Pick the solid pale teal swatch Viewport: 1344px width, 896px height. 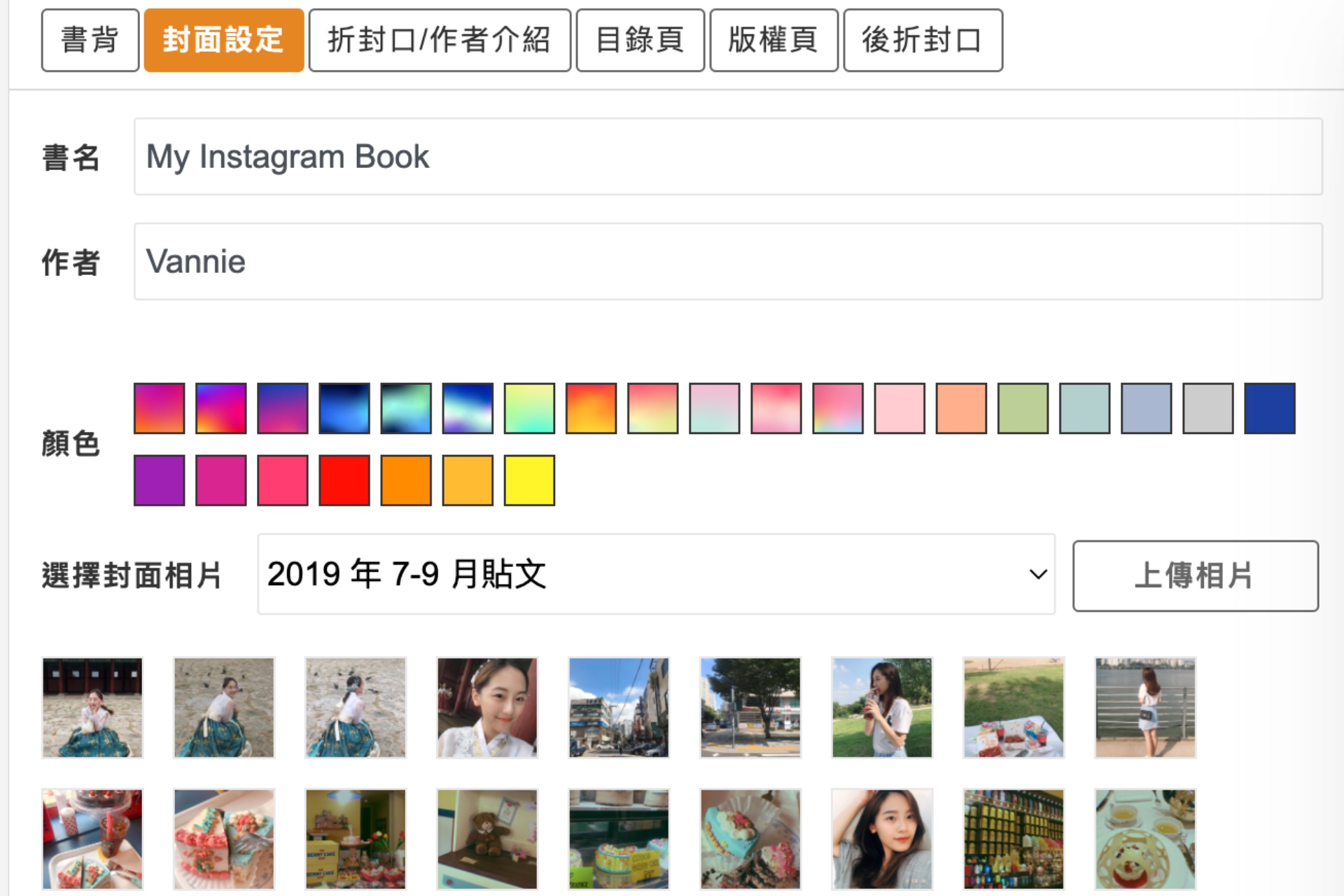click(x=1084, y=408)
